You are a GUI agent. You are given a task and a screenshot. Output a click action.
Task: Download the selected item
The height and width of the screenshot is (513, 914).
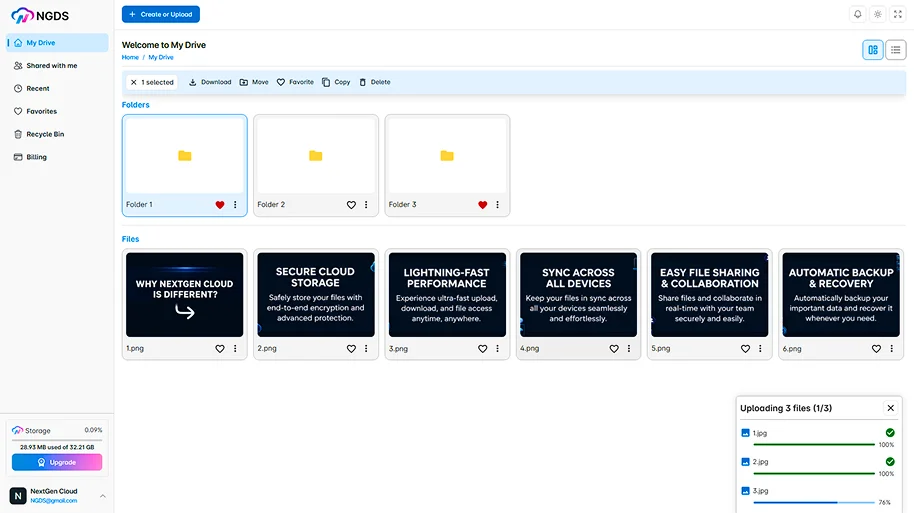tap(210, 82)
